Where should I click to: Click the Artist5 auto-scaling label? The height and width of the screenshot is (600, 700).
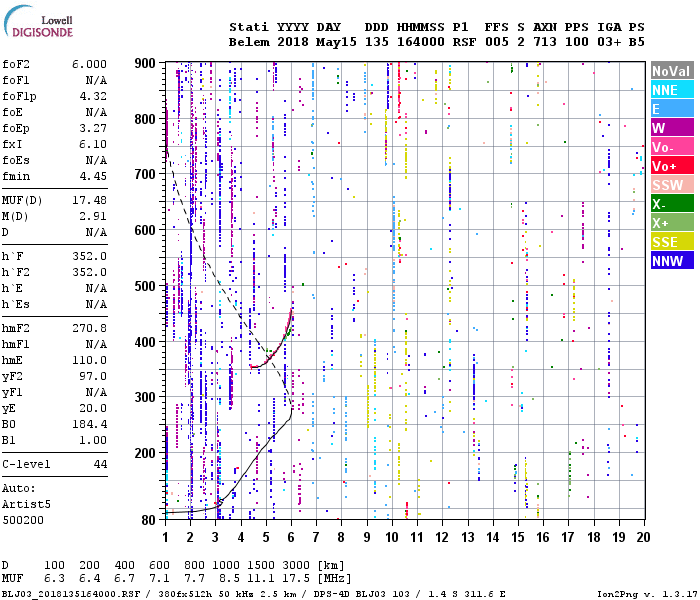pyautogui.click(x=26, y=504)
